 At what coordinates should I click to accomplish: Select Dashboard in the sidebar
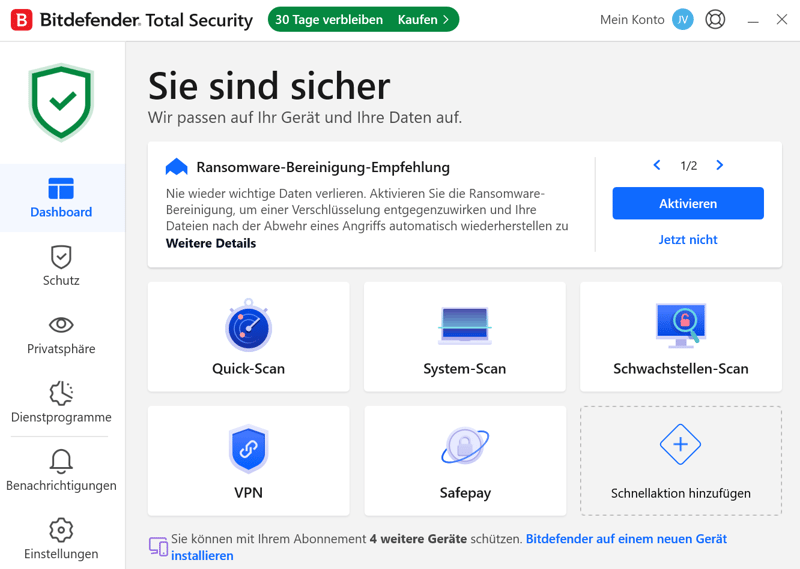coord(61,198)
